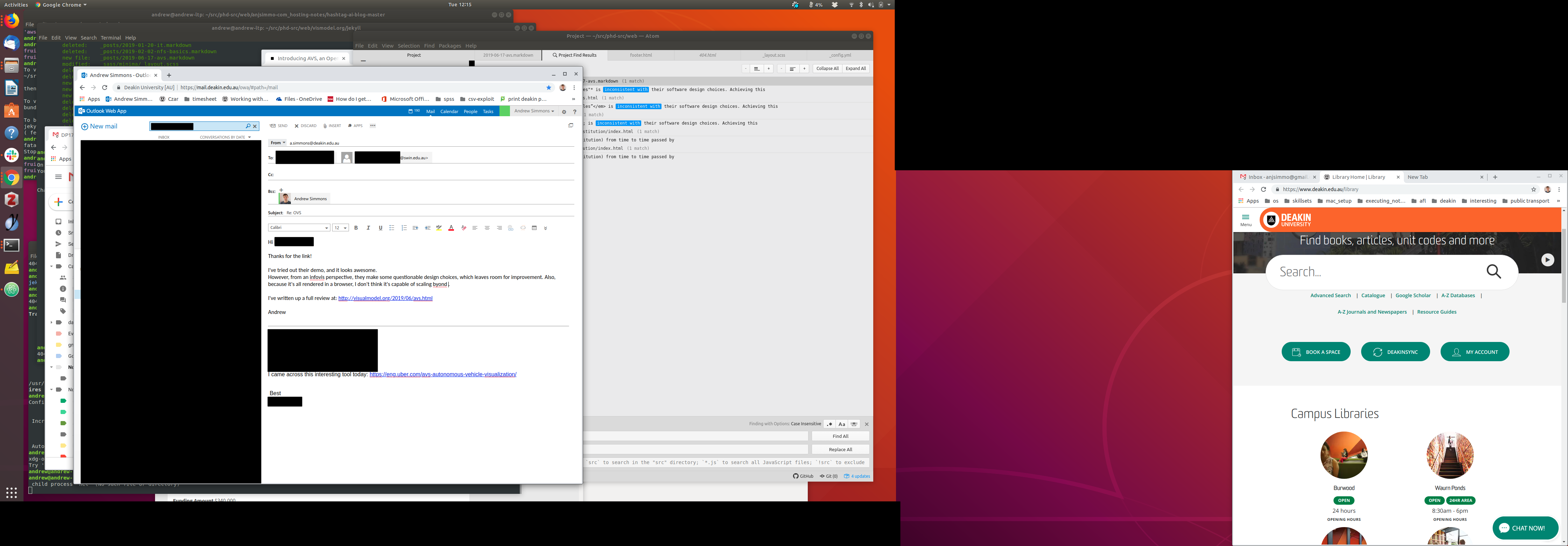1568x546 pixels.
Task: Click the text highlight color icon
Action: click(x=439, y=228)
